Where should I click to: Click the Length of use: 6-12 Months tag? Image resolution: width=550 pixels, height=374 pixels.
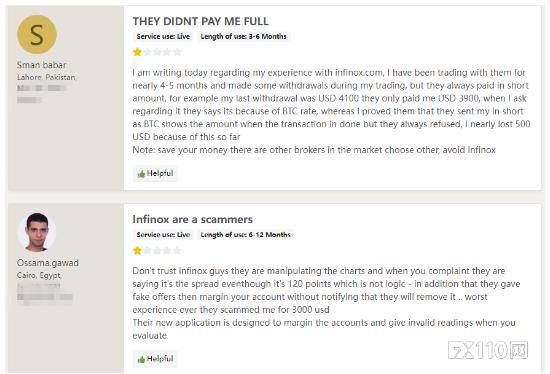click(x=246, y=235)
